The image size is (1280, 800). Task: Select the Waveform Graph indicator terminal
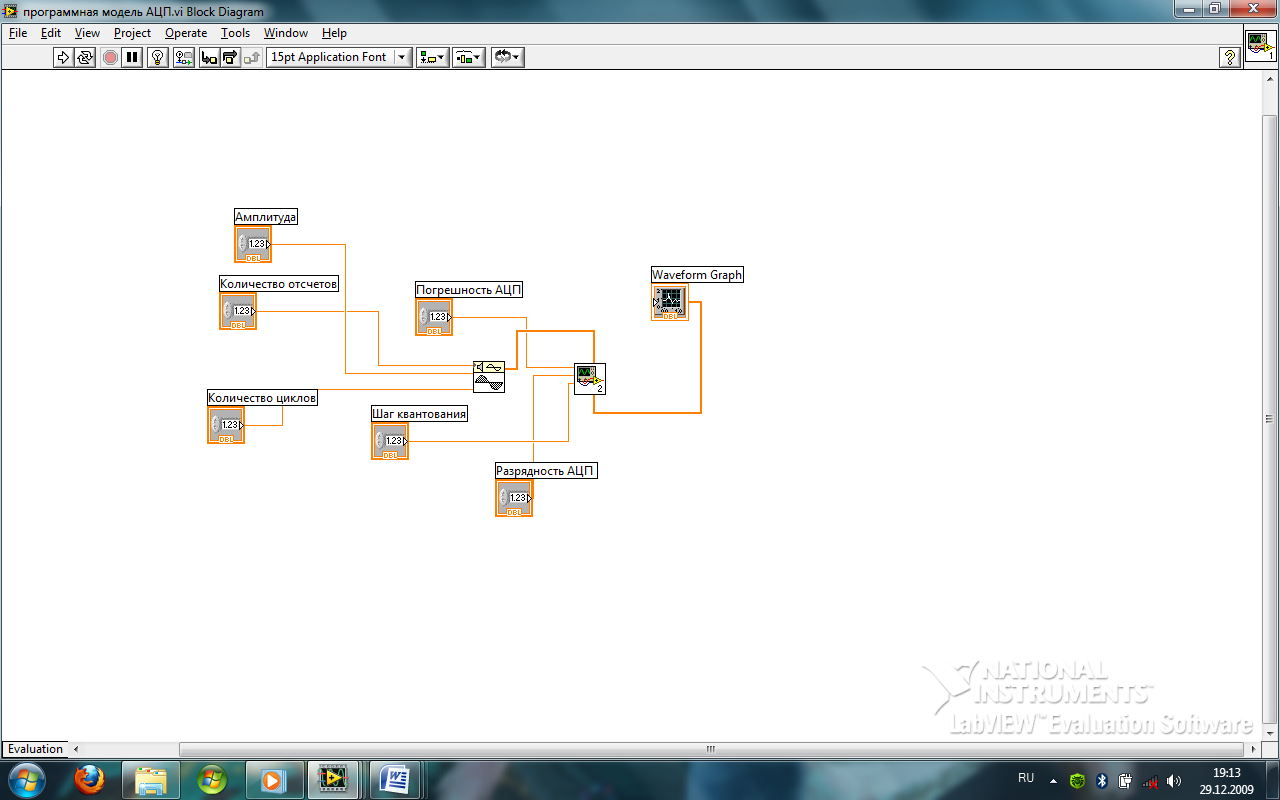click(670, 302)
